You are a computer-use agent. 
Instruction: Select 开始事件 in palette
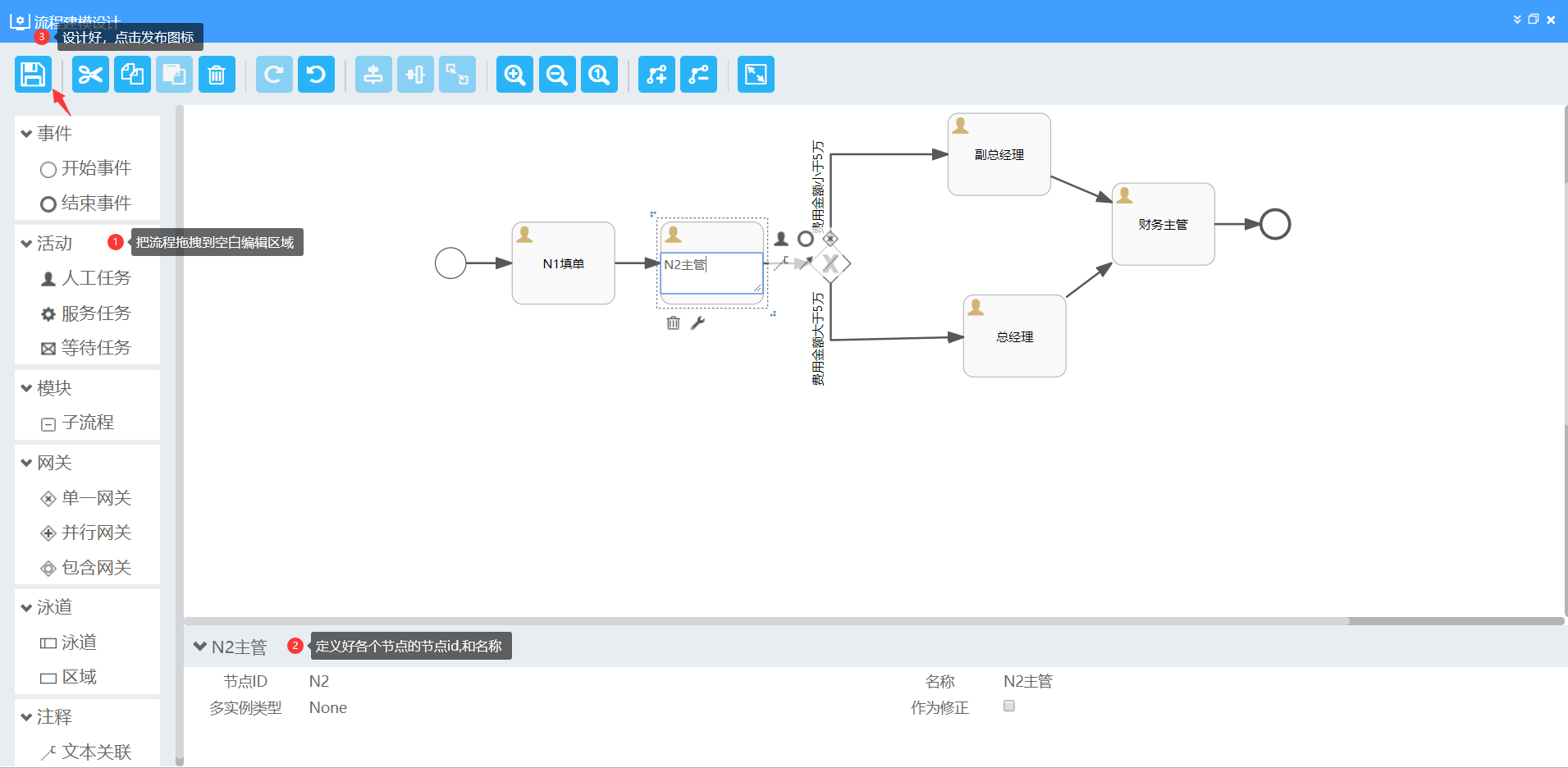(86, 168)
